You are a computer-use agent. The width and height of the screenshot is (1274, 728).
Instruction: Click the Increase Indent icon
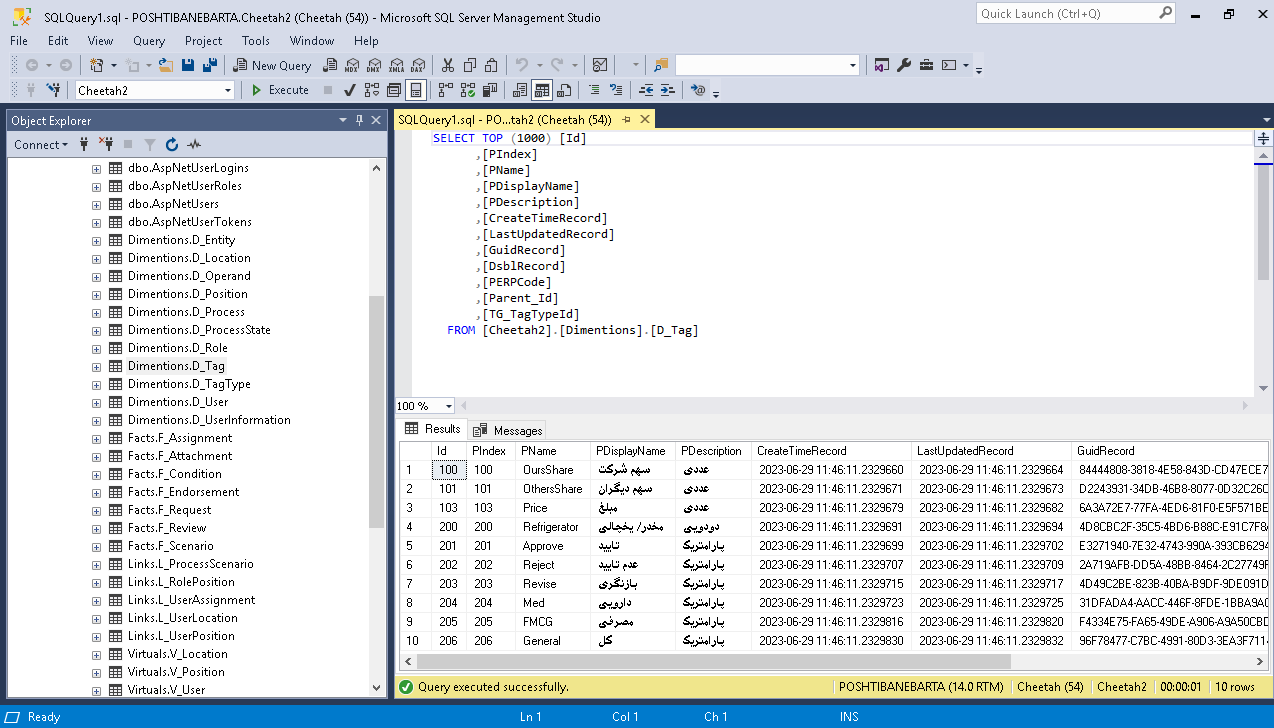point(667,90)
